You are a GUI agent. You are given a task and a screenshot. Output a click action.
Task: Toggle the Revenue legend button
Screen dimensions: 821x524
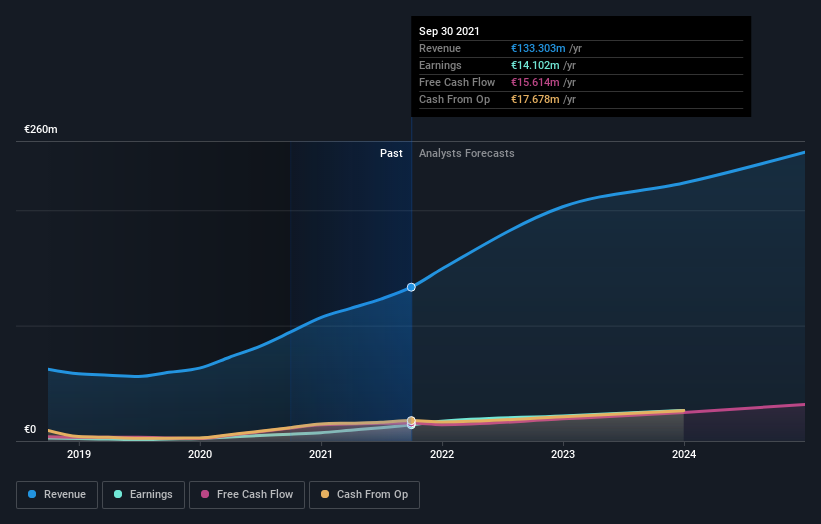point(57,495)
